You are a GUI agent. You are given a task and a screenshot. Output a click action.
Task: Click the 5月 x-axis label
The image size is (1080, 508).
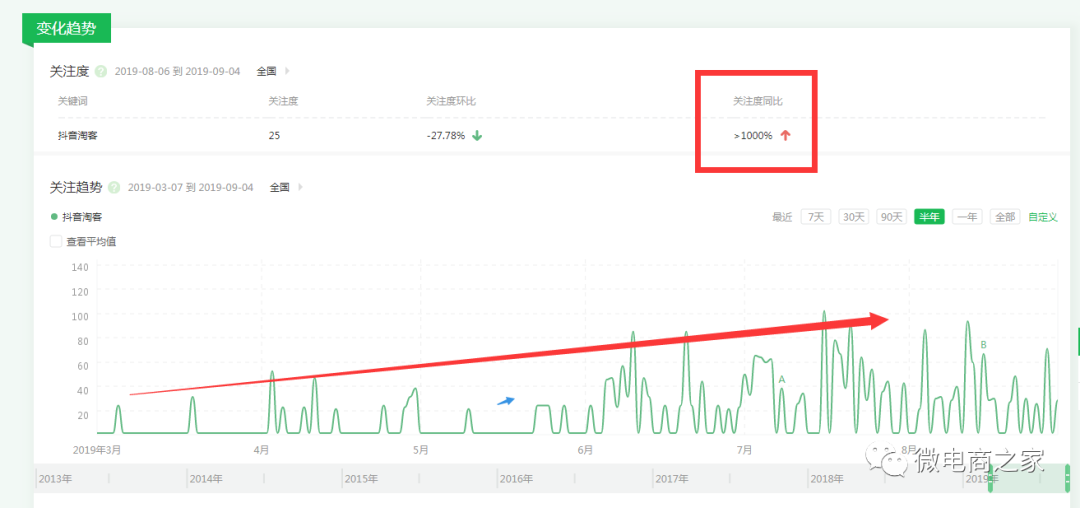[x=421, y=450]
